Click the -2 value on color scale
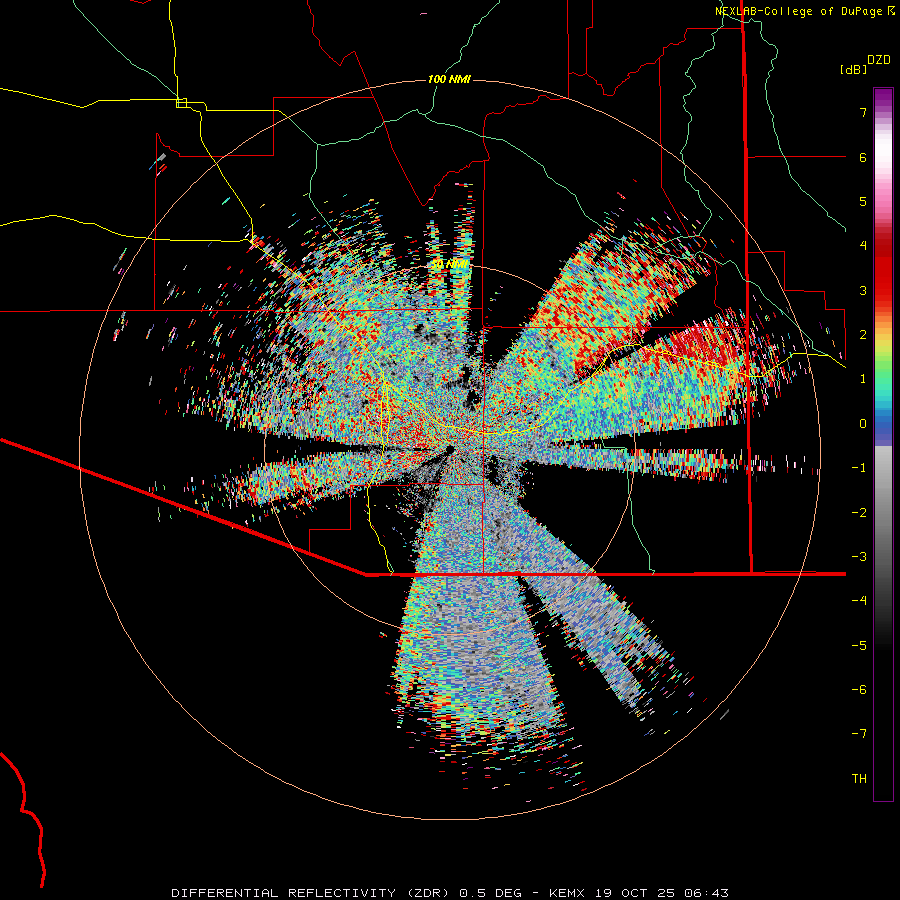The image size is (900, 900). [859, 513]
